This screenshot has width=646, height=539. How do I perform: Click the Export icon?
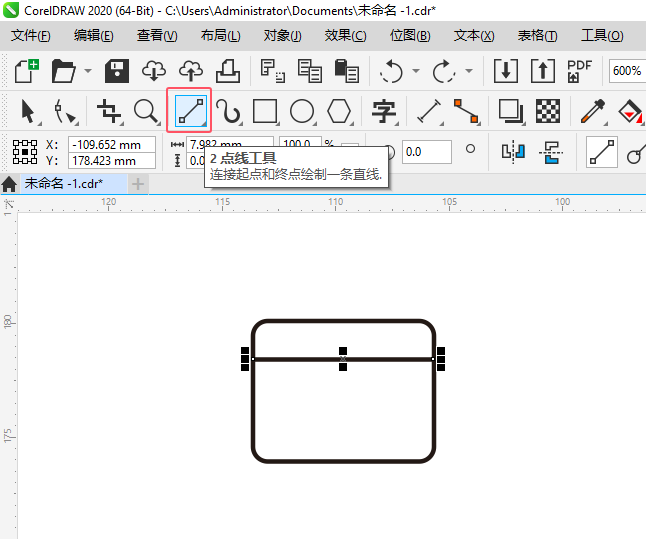coord(543,71)
